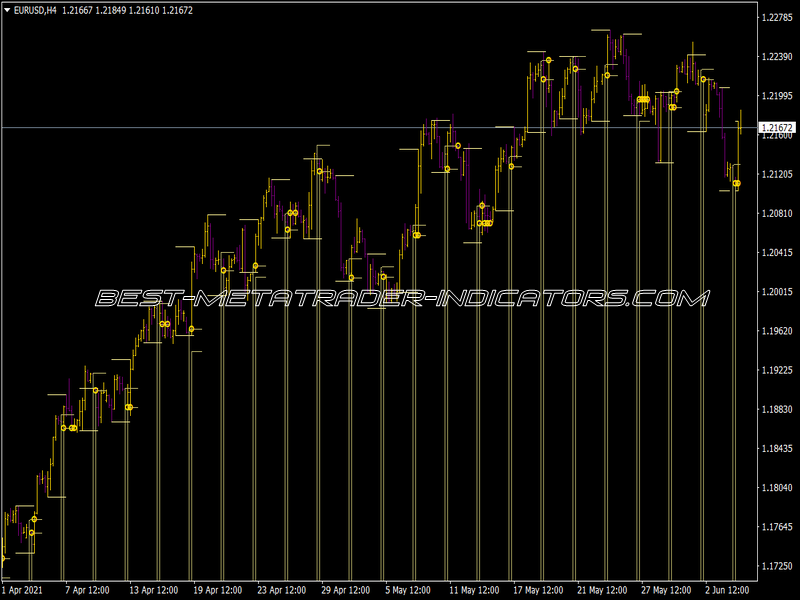Click the 23 Apr 12:00 time label
This screenshot has width=800, height=600.
pyautogui.click(x=282, y=590)
